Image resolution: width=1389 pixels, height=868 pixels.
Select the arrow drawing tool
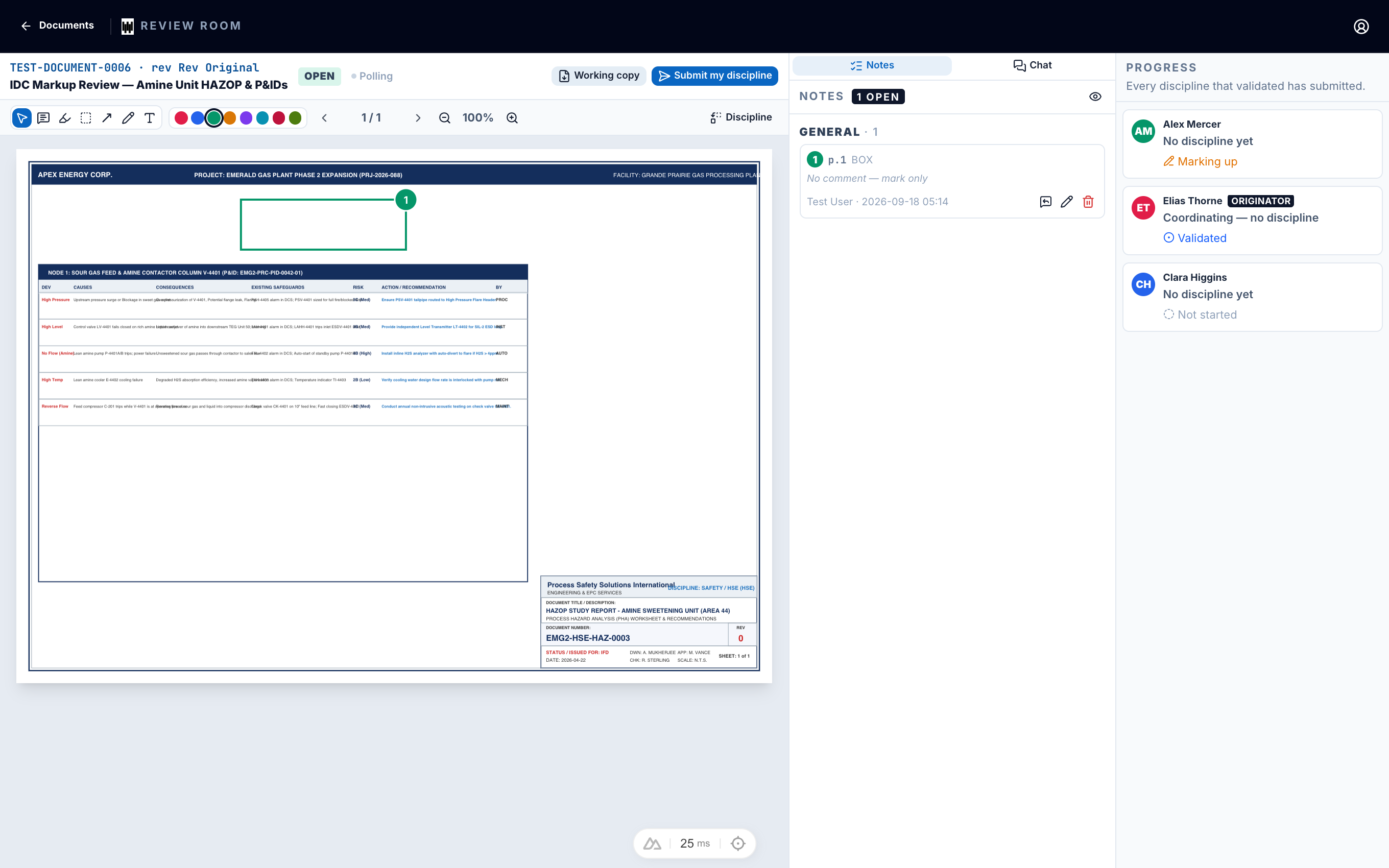(107, 117)
